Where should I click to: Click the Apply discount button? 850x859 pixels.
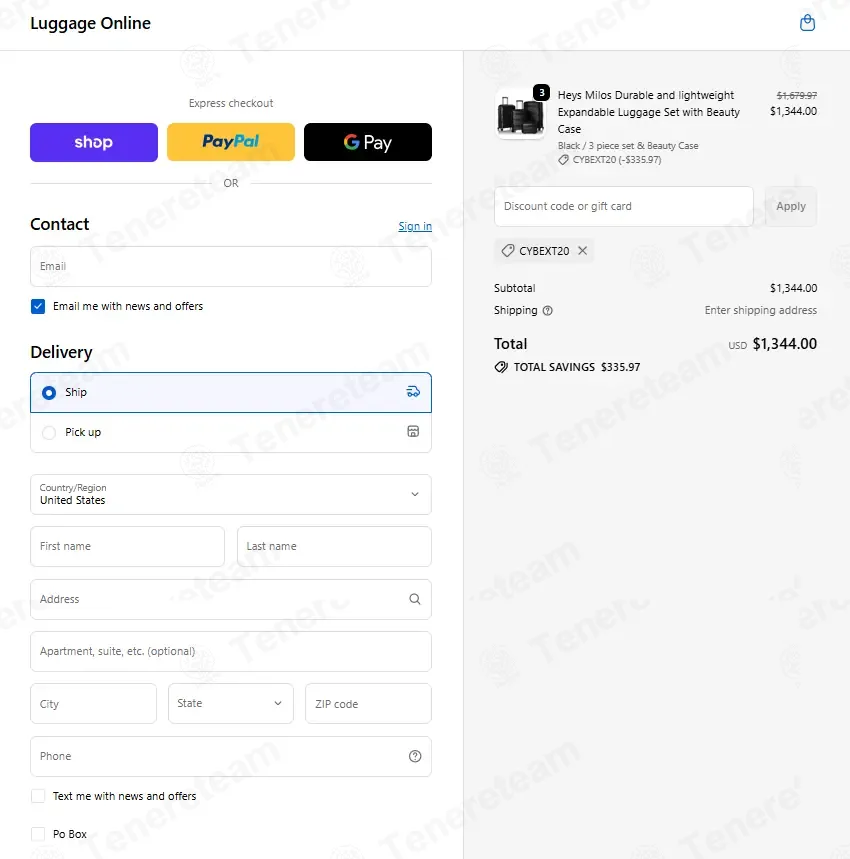click(790, 207)
